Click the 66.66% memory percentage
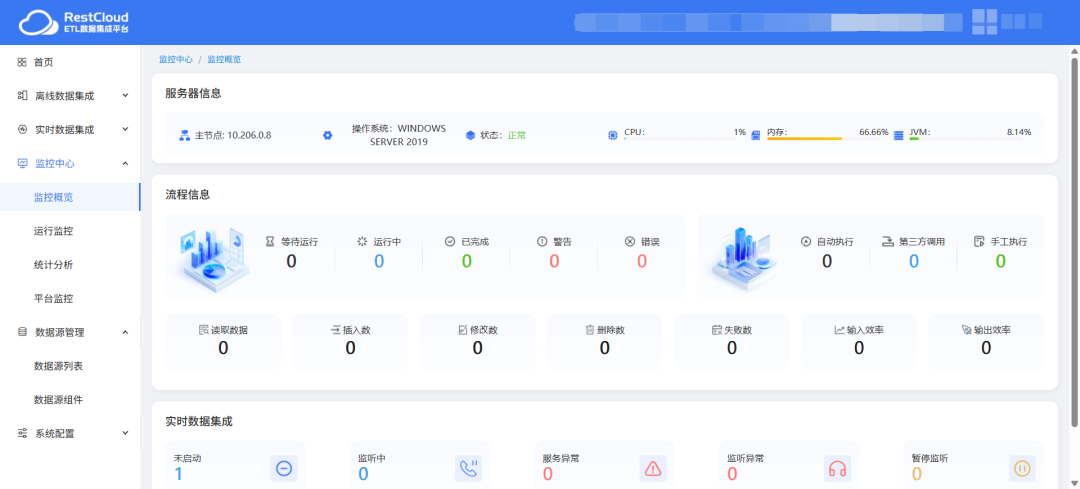The width and height of the screenshot is (1080, 489). (x=873, y=132)
